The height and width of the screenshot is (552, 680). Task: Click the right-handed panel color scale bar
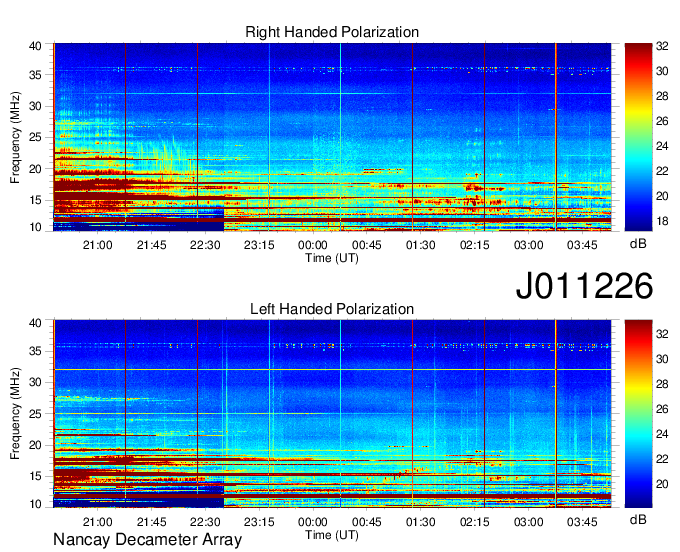pos(638,137)
